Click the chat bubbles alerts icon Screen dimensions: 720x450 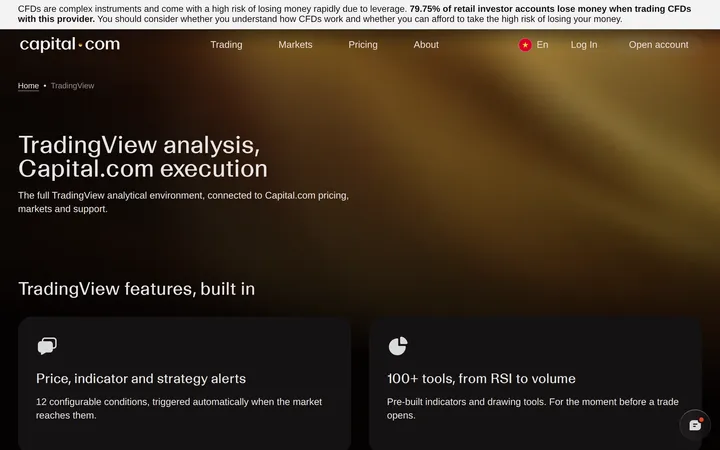[x=47, y=346]
